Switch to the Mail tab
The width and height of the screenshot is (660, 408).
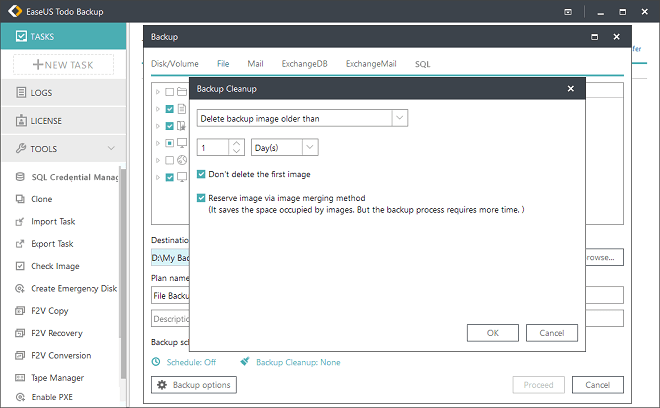coord(255,64)
